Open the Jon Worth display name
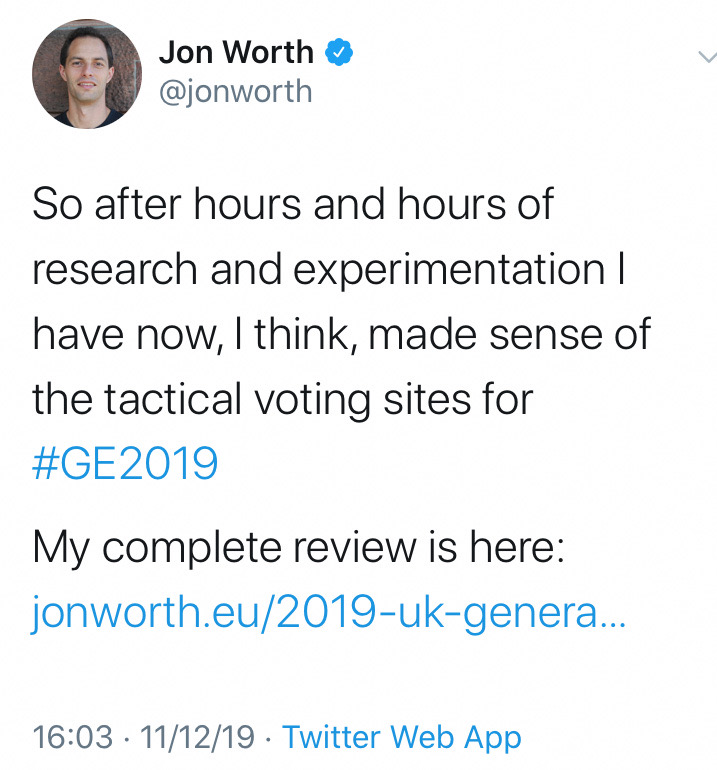Viewport: 717px width, 770px height. point(236,52)
